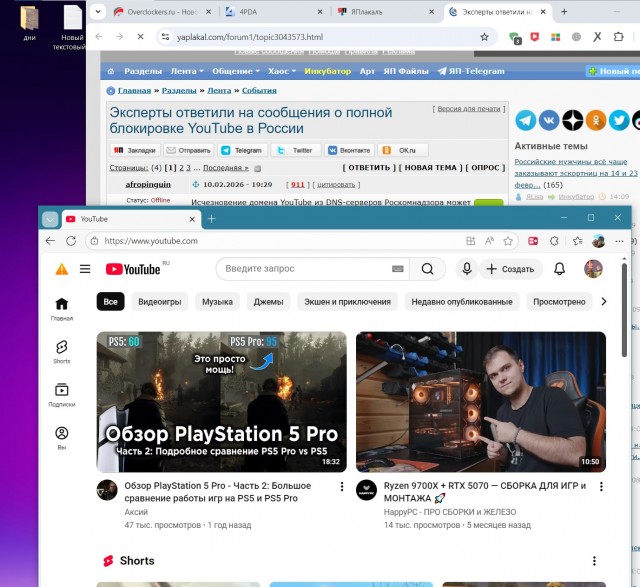
Task: Bookmark the yaplakal page with Chrome star
Action: tap(484, 37)
